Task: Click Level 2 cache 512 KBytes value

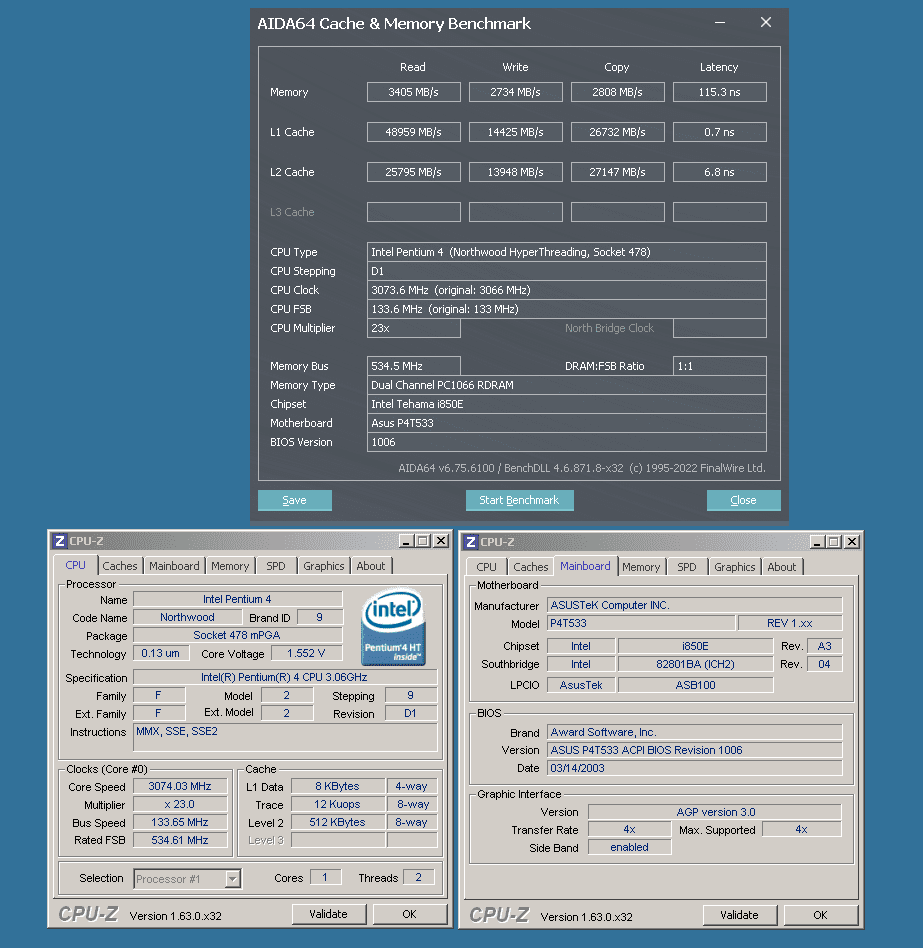Action: [x=337, y=822]
